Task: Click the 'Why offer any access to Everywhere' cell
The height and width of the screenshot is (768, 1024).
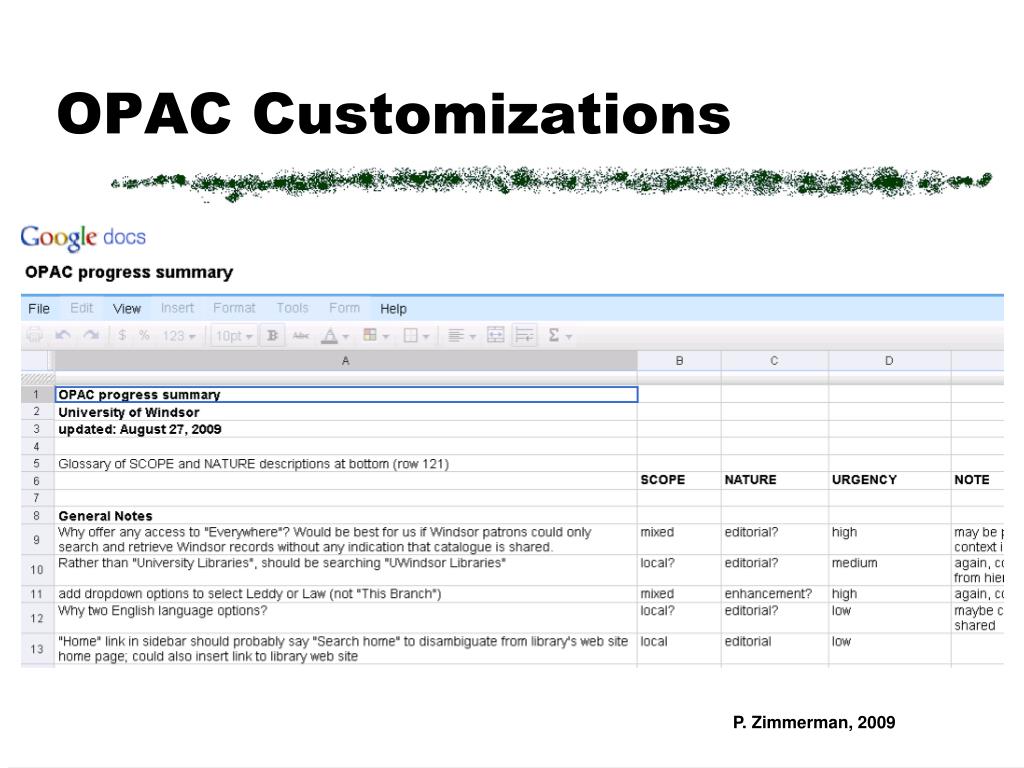Action: click(x=346, y=539)
